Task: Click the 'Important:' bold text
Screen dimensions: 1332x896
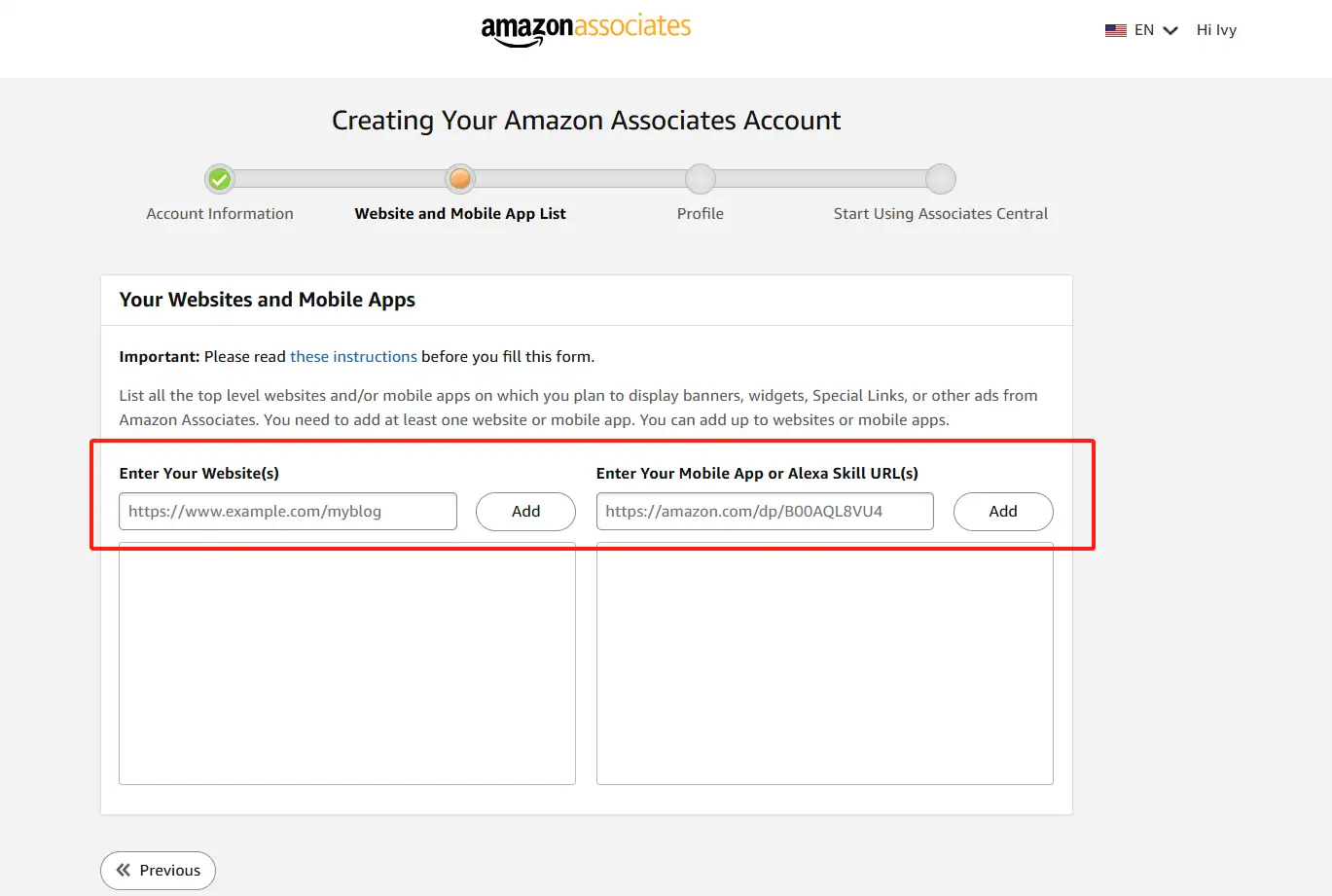Action: coord(160,357)
